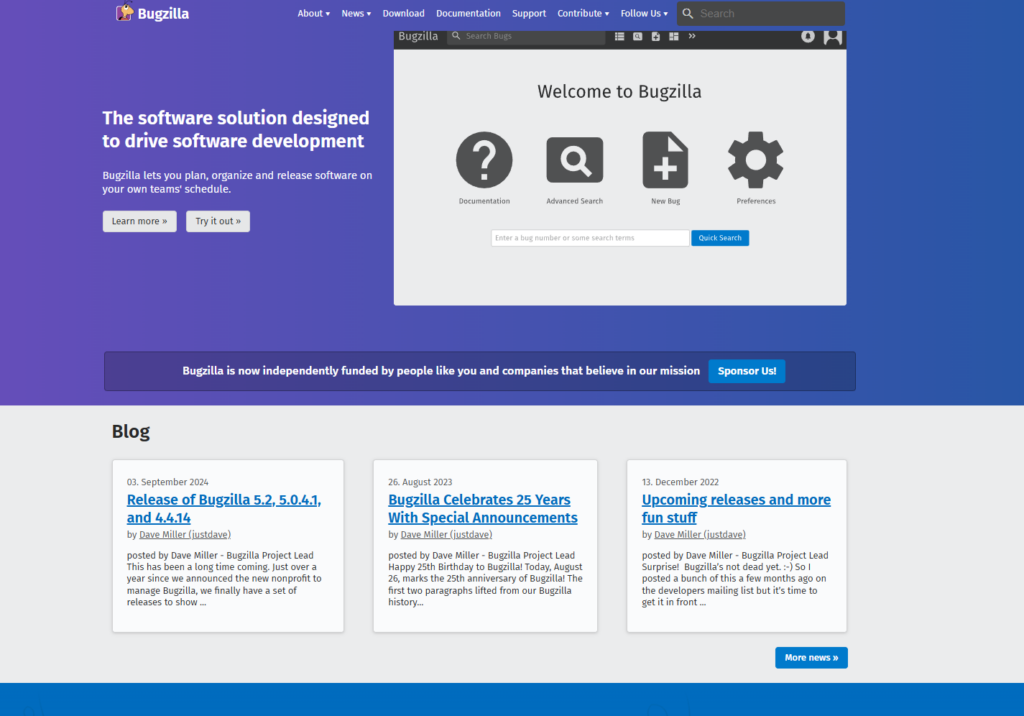Open the Contribute dropdown

tap(583, 14)
